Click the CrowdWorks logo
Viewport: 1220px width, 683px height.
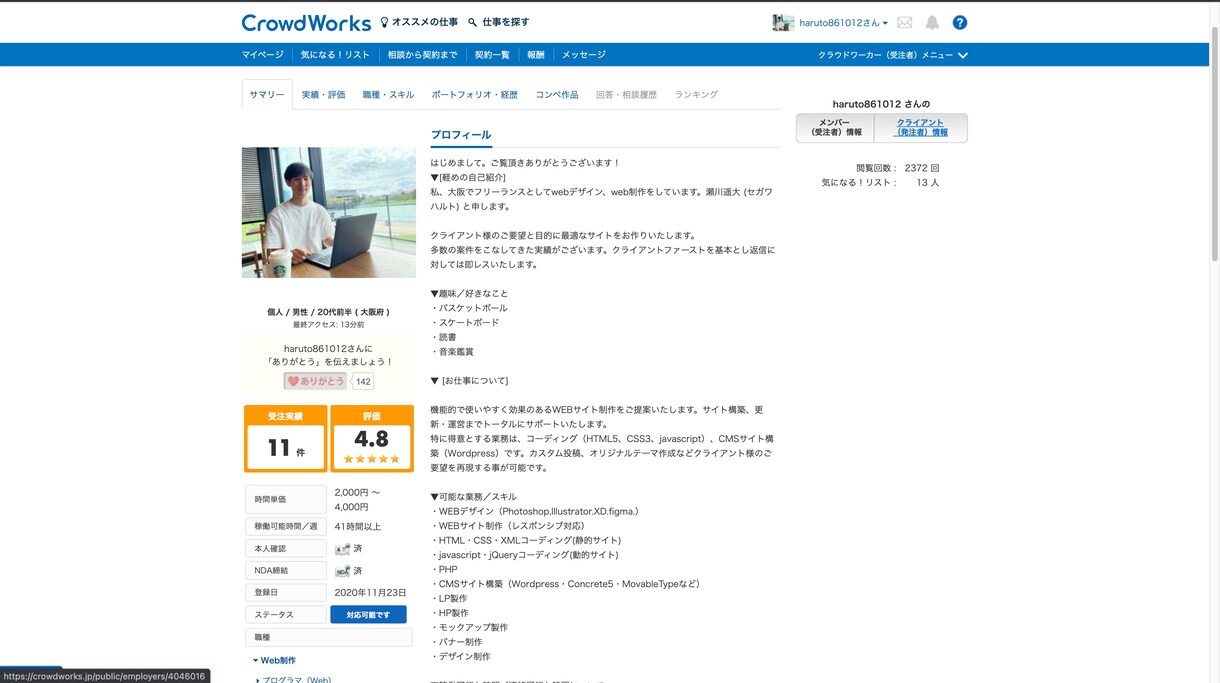click(306, 22)
